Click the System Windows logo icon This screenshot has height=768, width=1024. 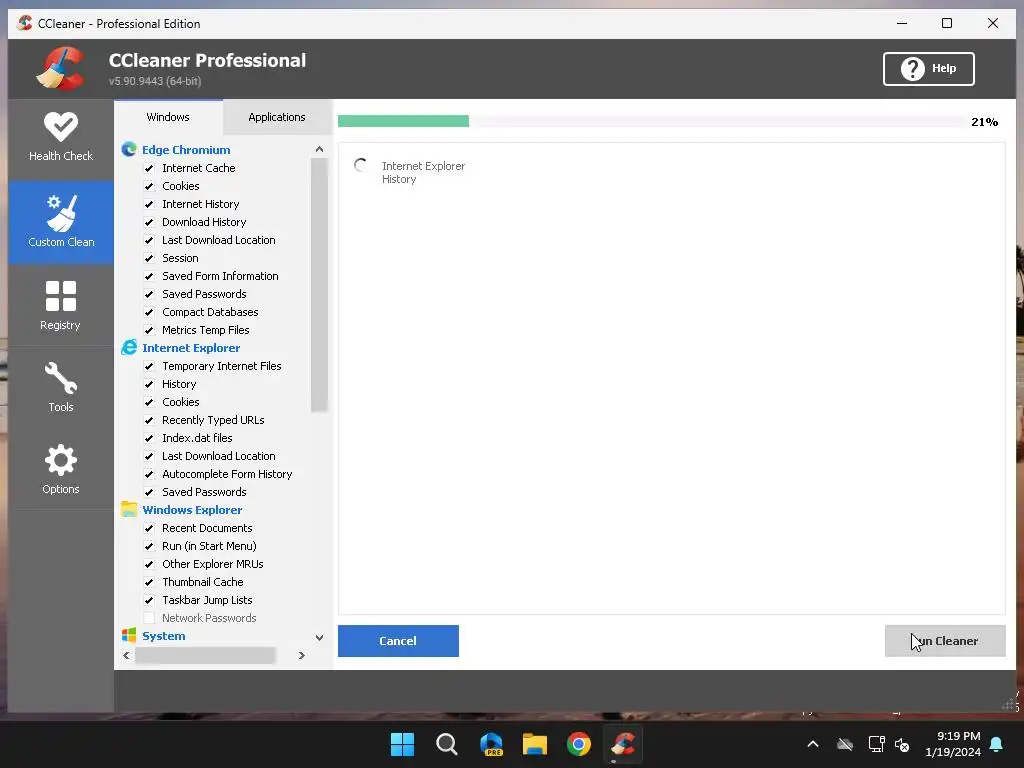(129, 635)
